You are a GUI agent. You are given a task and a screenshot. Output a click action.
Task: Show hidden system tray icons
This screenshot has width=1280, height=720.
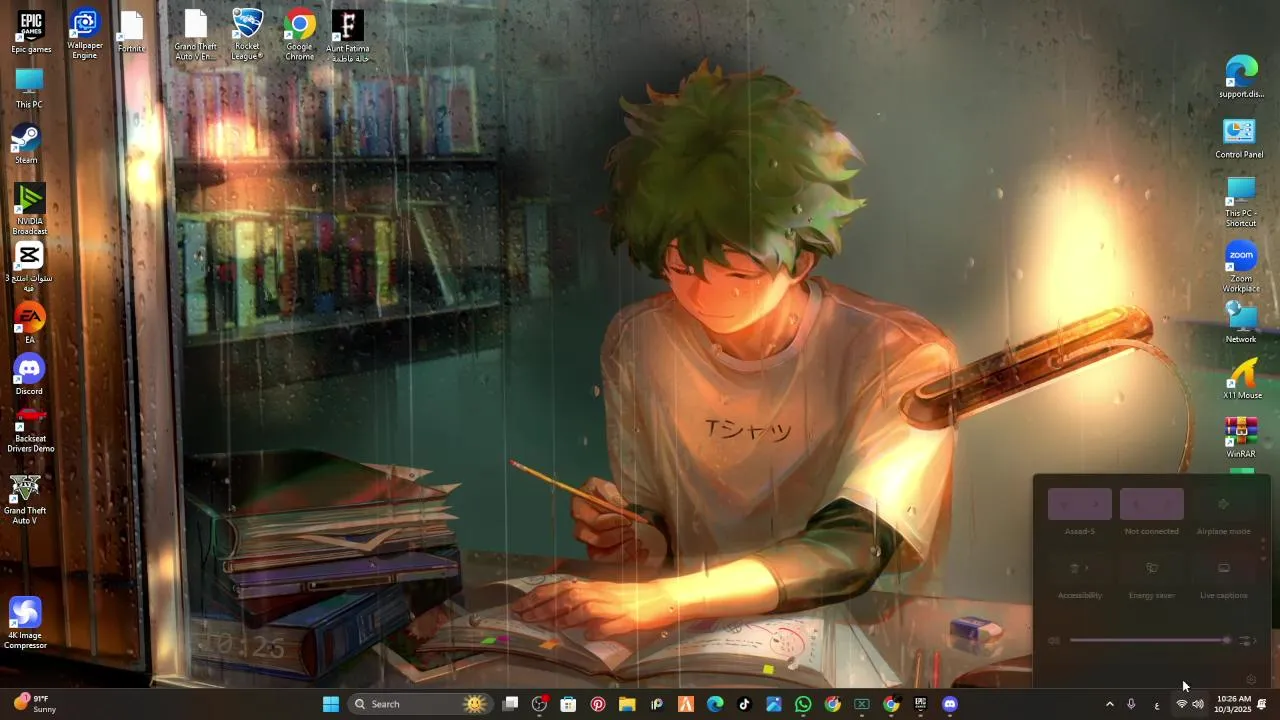[x=1109, y=704]
